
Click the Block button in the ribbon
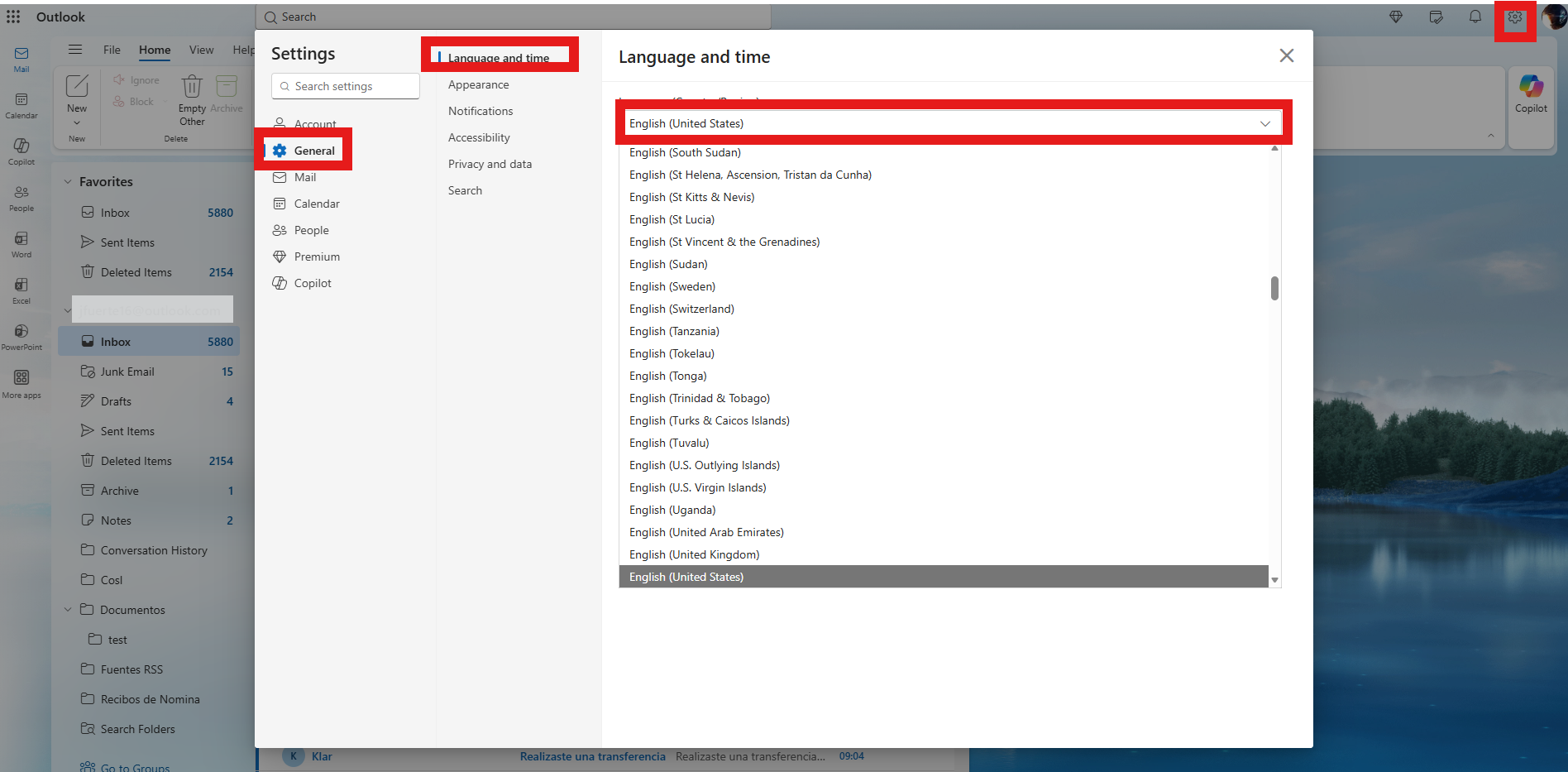pos(133,102)
